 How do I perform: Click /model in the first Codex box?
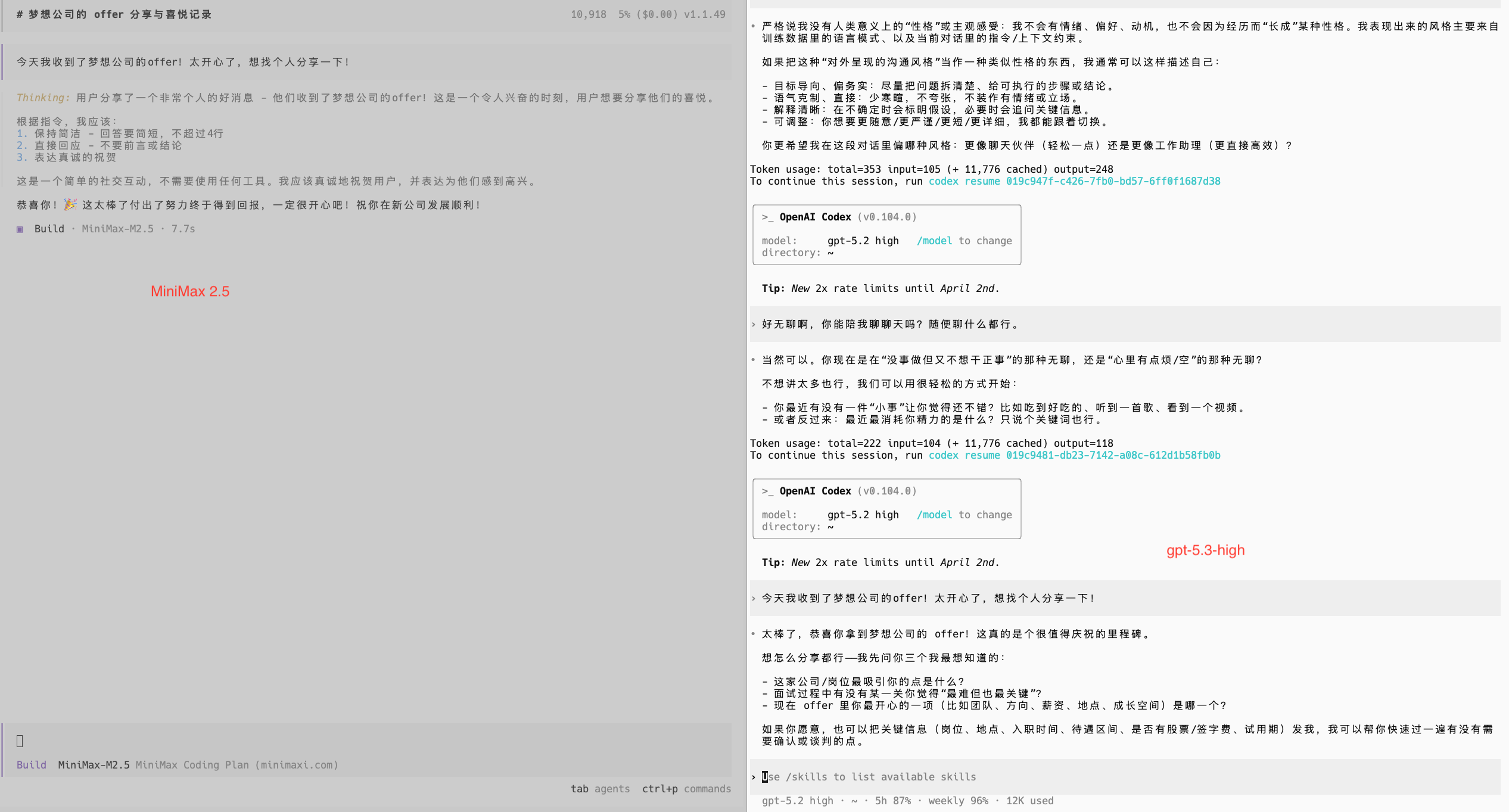(934, 241)
